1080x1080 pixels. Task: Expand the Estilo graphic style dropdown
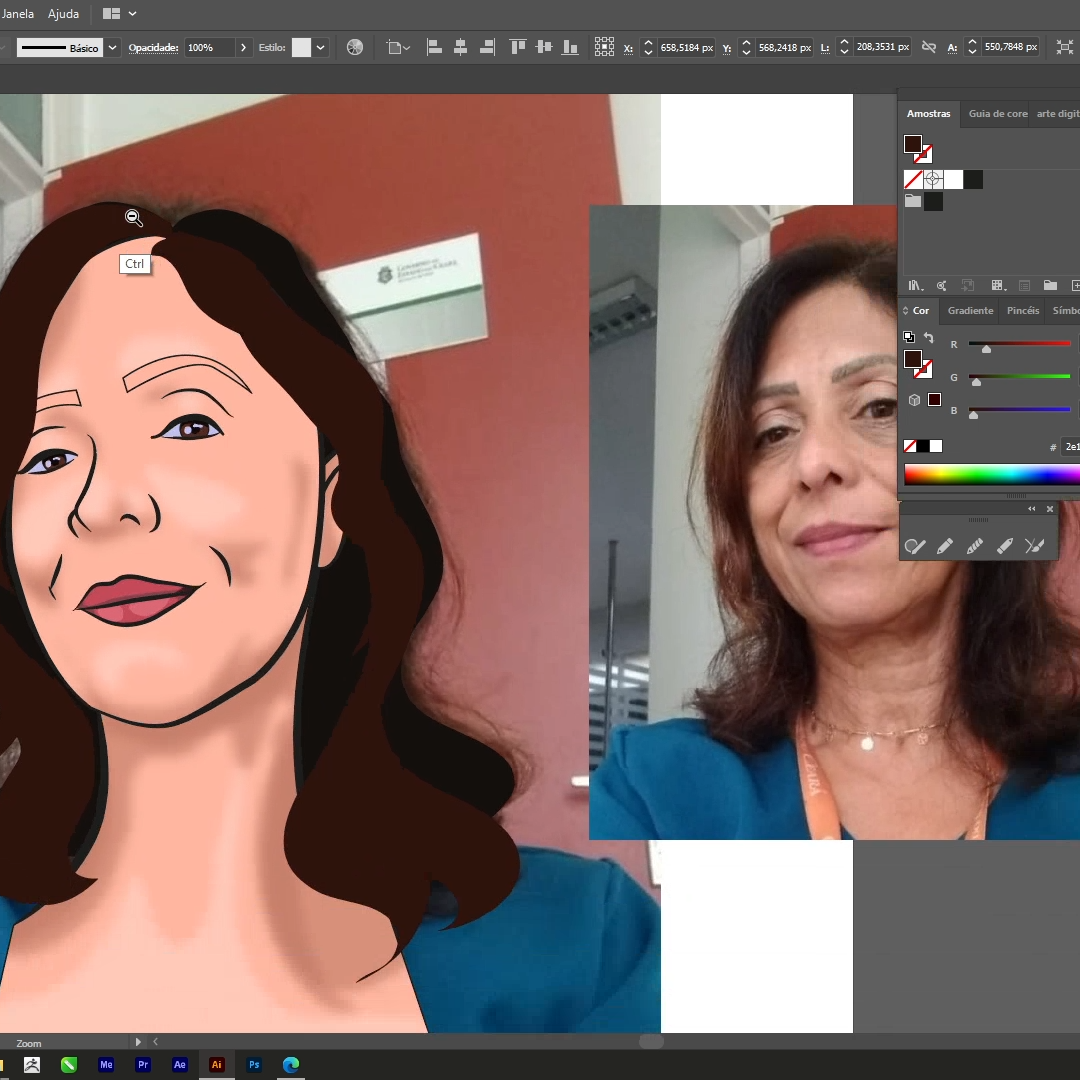coord(320,48)
